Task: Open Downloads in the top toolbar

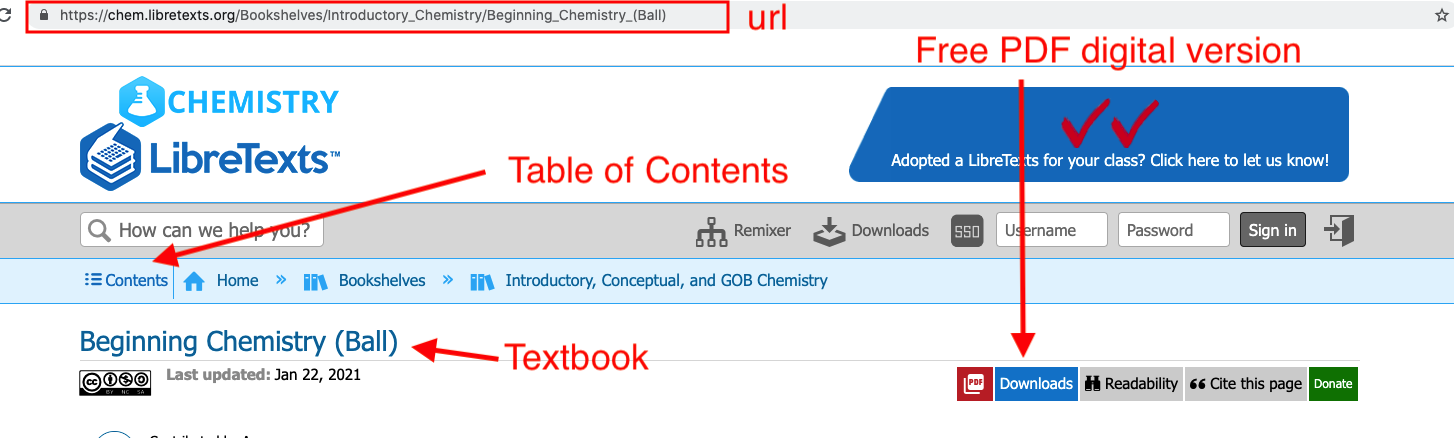Action: [871, 230]
